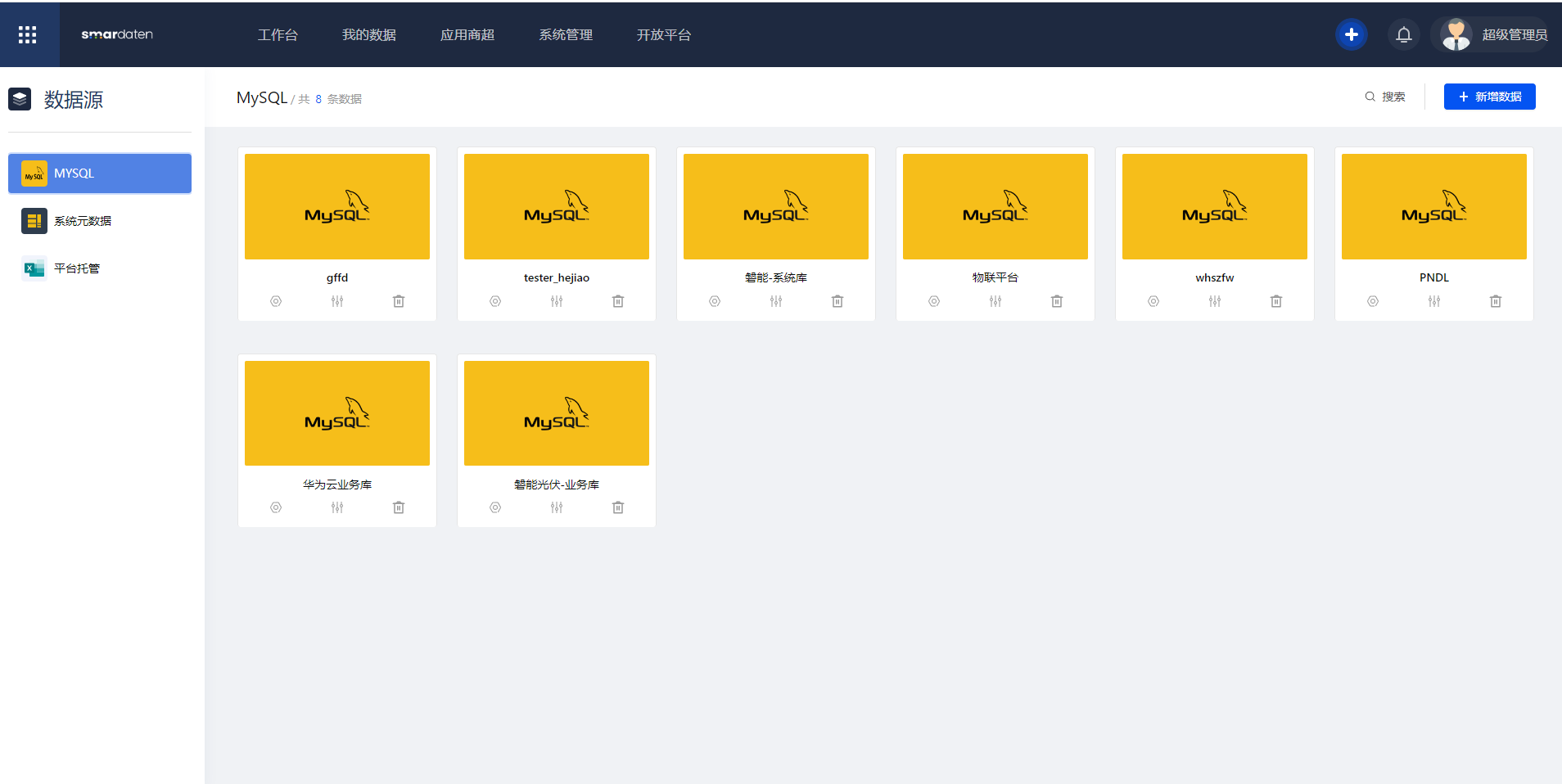
Task: Click 华为云业务库 card target icon
Action: pyautogui.click(x=276, y=507)
